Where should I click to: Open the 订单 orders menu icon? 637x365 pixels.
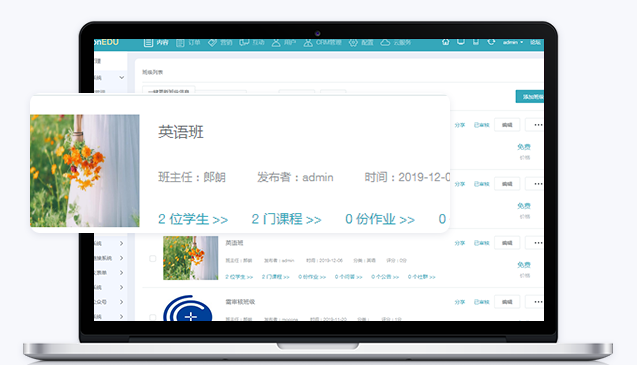click(x=180, y=43)
